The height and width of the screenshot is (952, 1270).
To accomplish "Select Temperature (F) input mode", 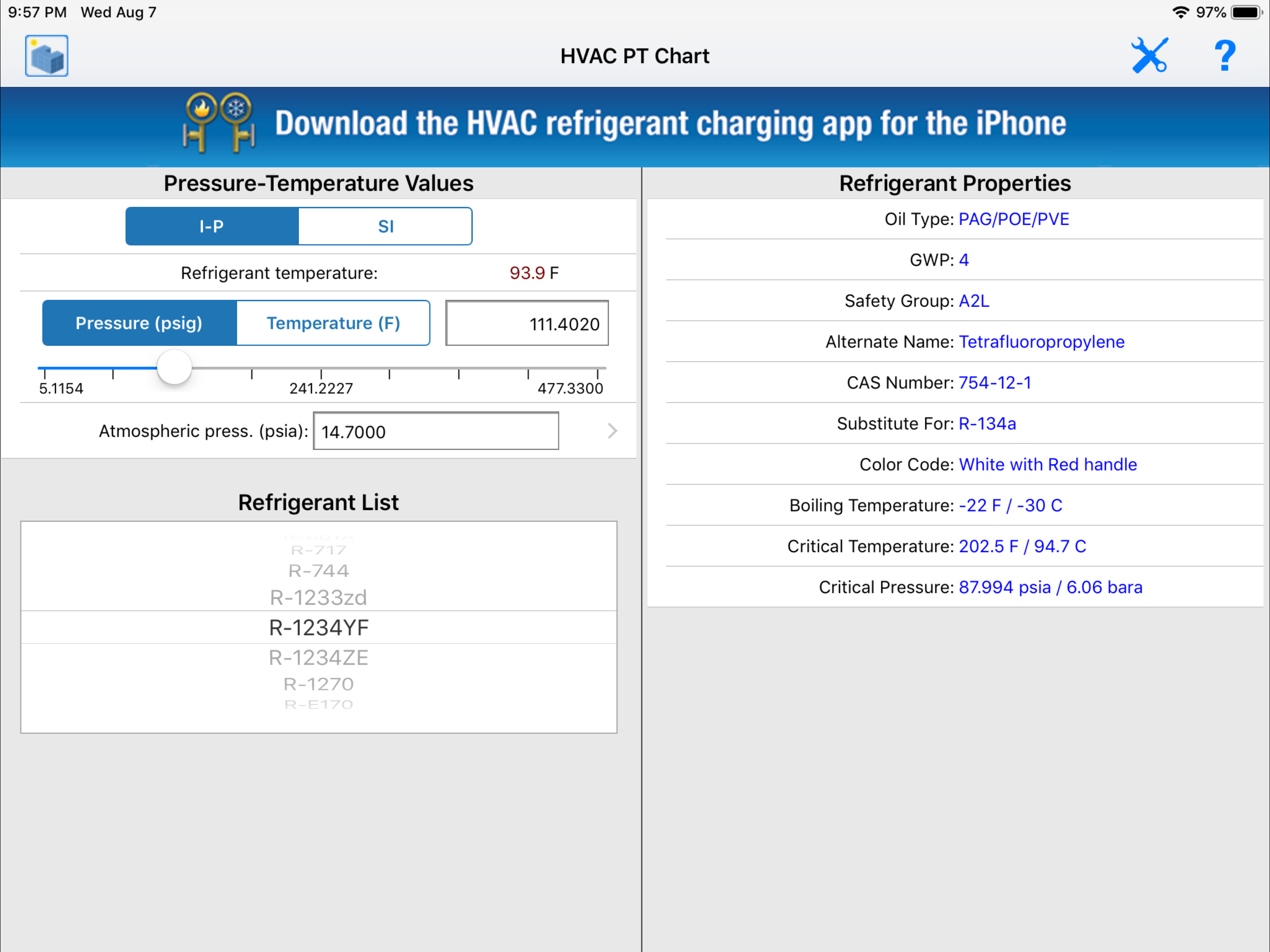I will point(333,323).
